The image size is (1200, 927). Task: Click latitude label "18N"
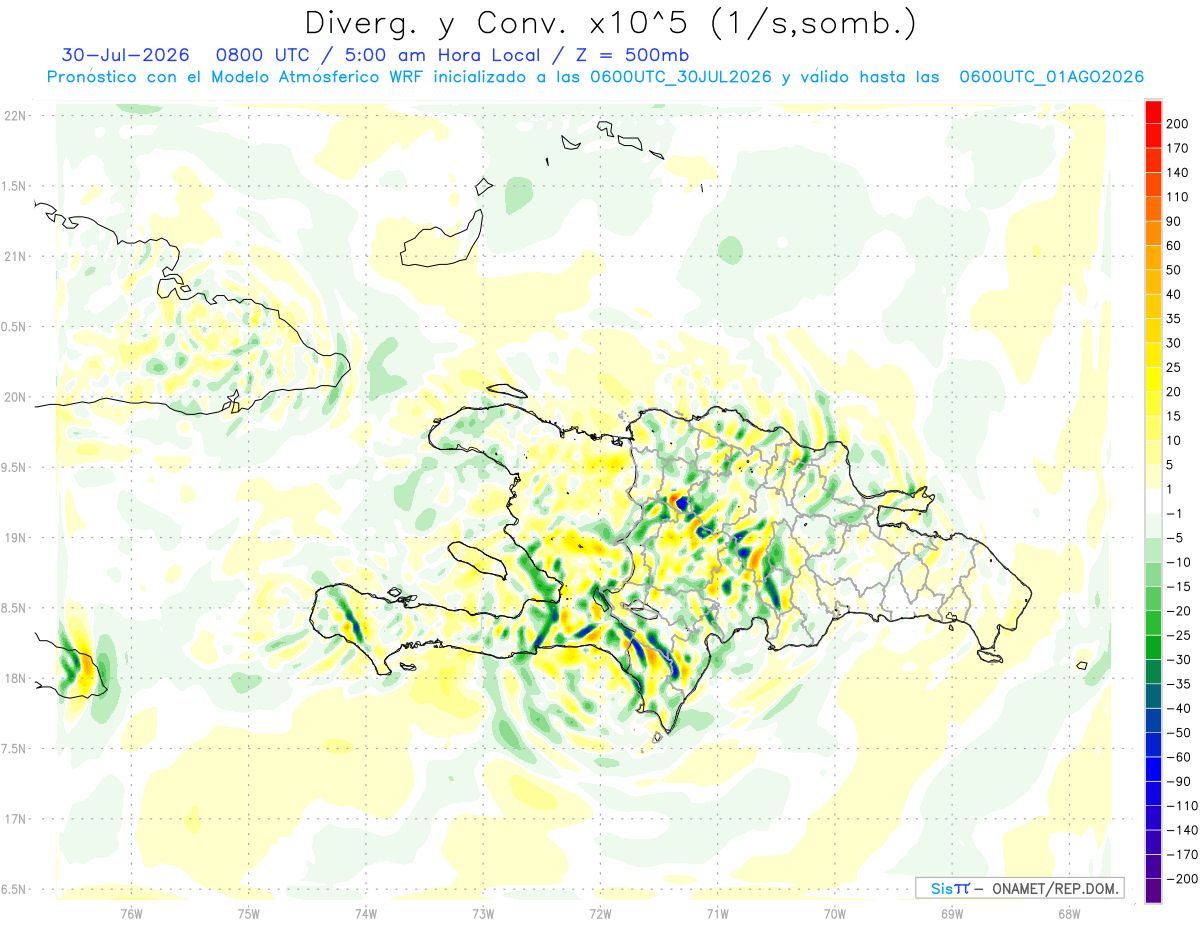click(15, 678)
